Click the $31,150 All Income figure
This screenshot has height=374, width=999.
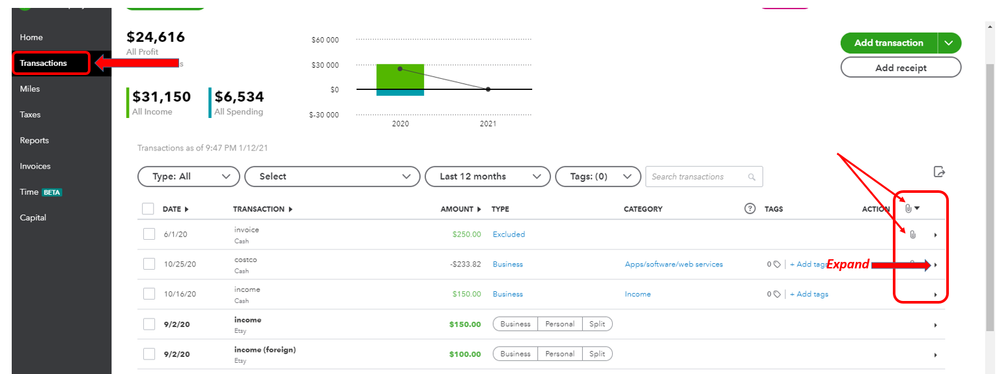(x=161, y=97)
